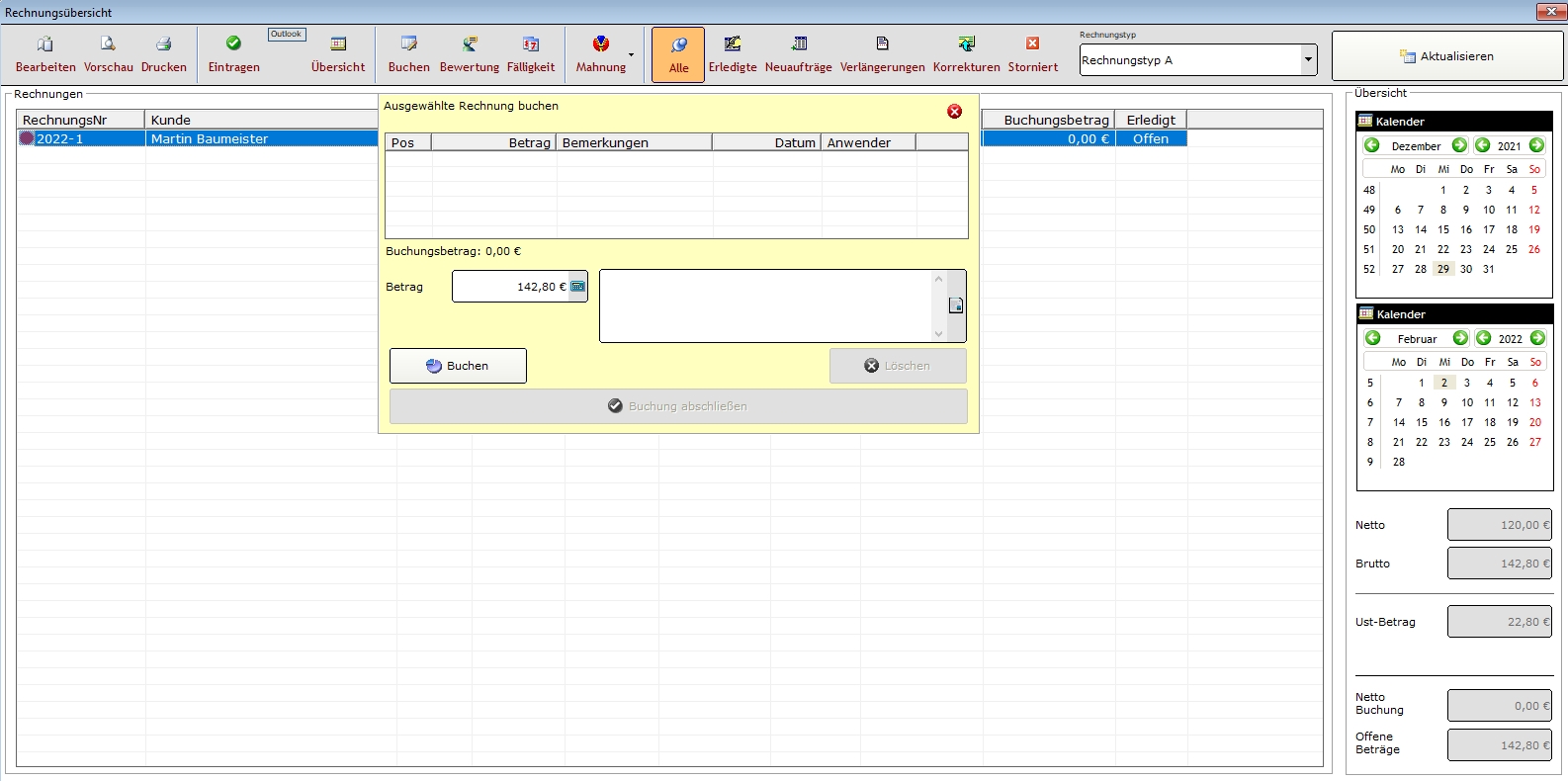Open the calculator icon beside Betrag
1568x781 pixels.
[578, 287]
